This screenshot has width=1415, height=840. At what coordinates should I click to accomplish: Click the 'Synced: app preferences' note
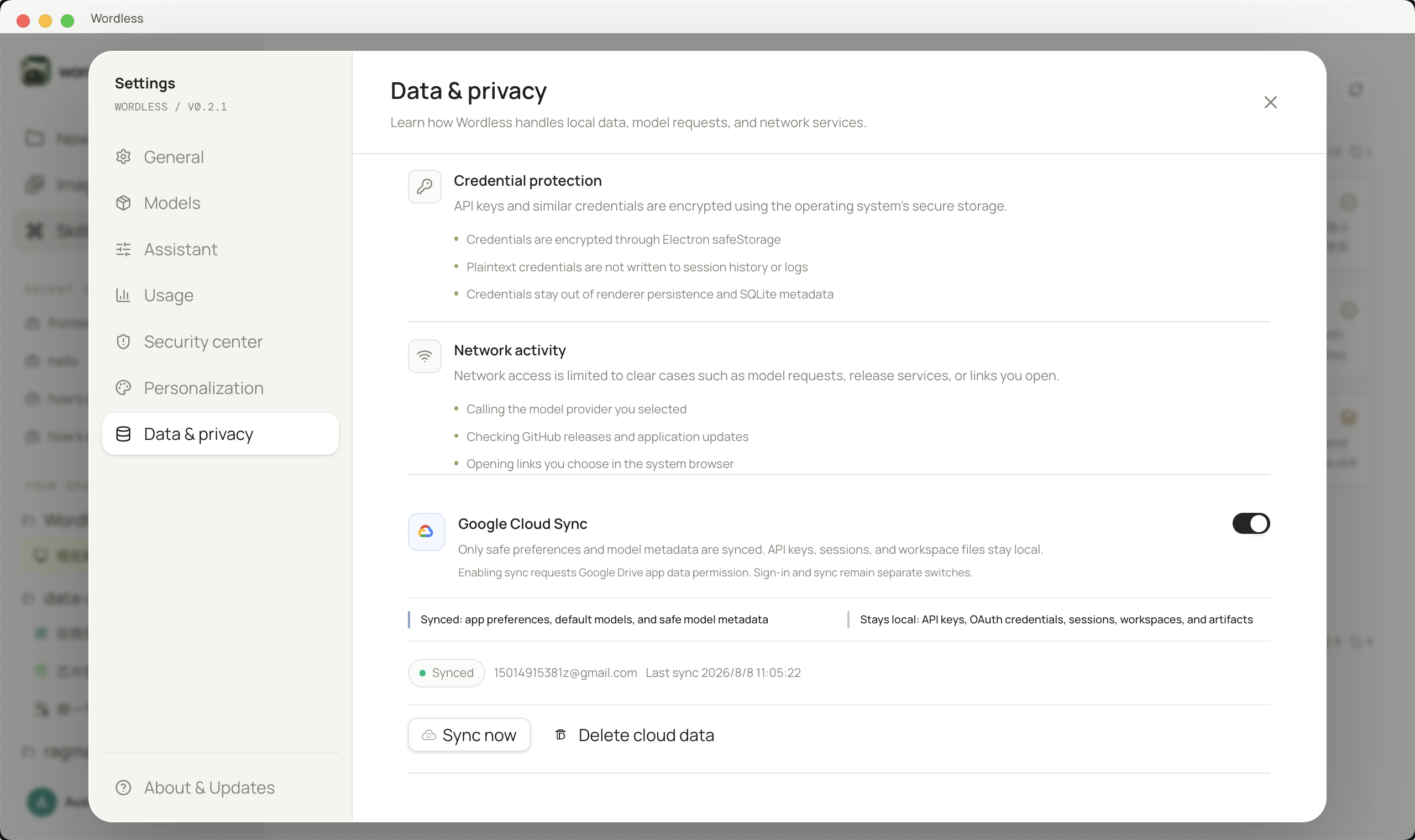coord(594,620)
